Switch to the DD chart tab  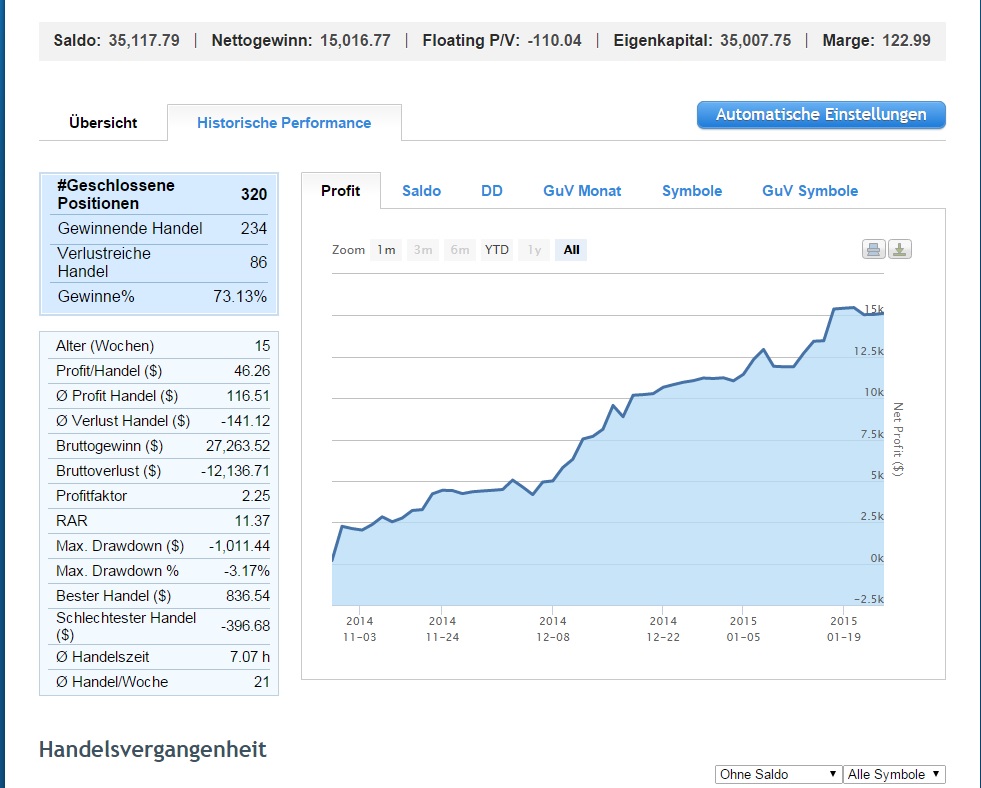point(492,191)
